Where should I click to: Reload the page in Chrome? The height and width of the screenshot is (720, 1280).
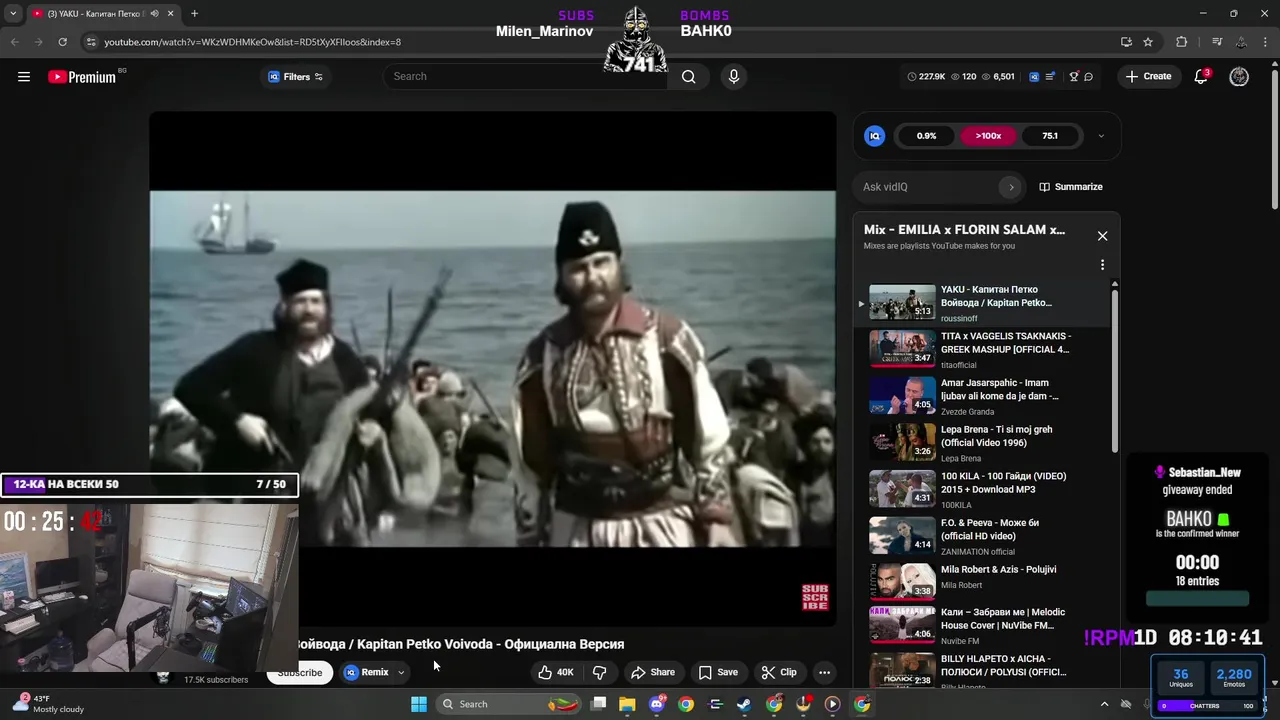pos(62,42)
